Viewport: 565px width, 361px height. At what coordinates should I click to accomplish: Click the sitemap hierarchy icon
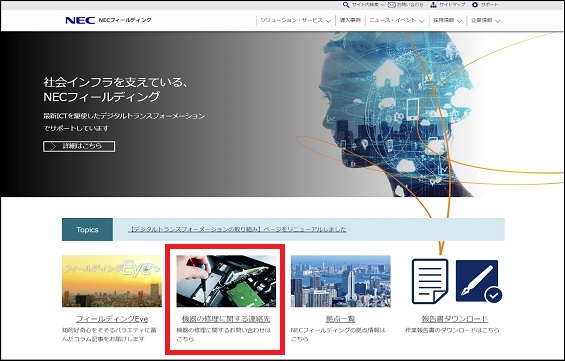coord(433,5)
